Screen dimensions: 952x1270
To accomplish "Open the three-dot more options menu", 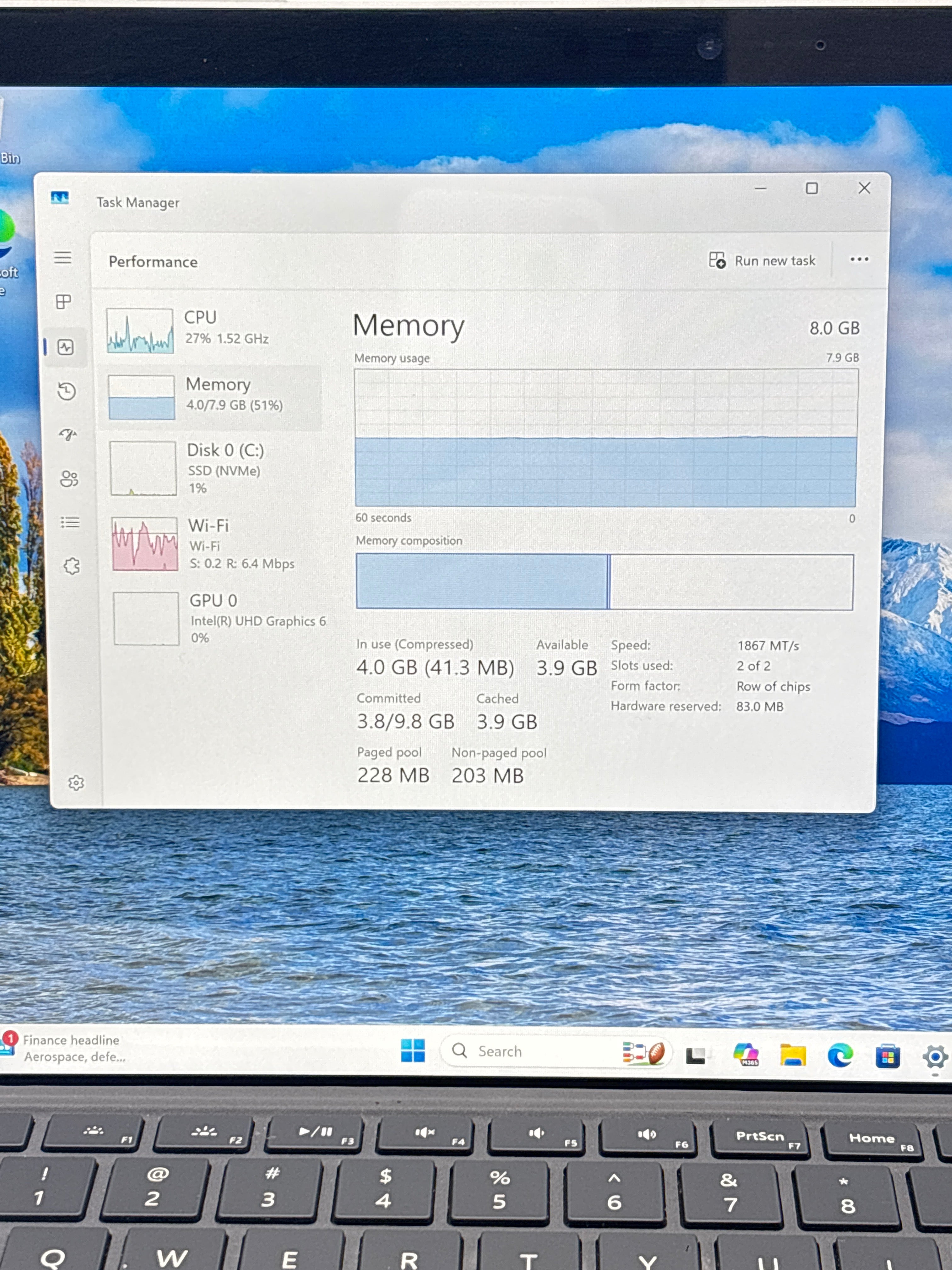I will [858, 260].
